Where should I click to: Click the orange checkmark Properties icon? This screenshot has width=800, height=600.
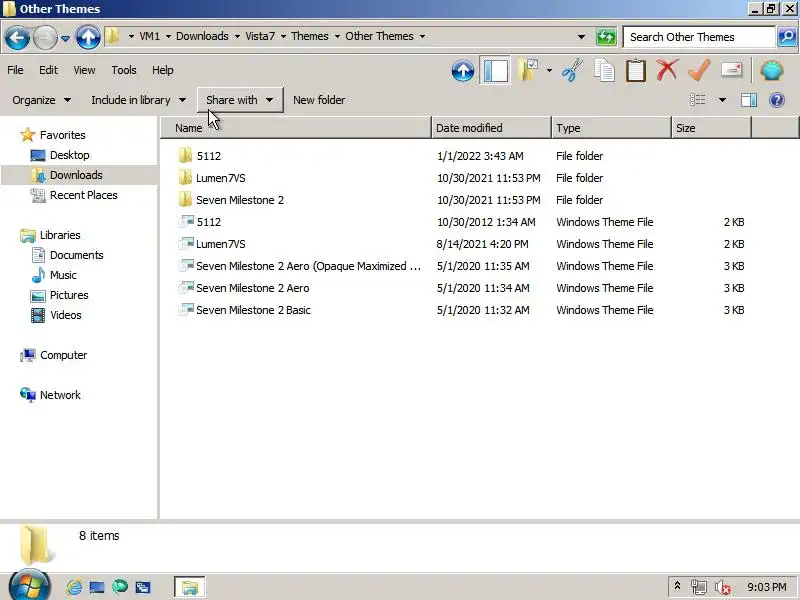(x=699, y=70)
